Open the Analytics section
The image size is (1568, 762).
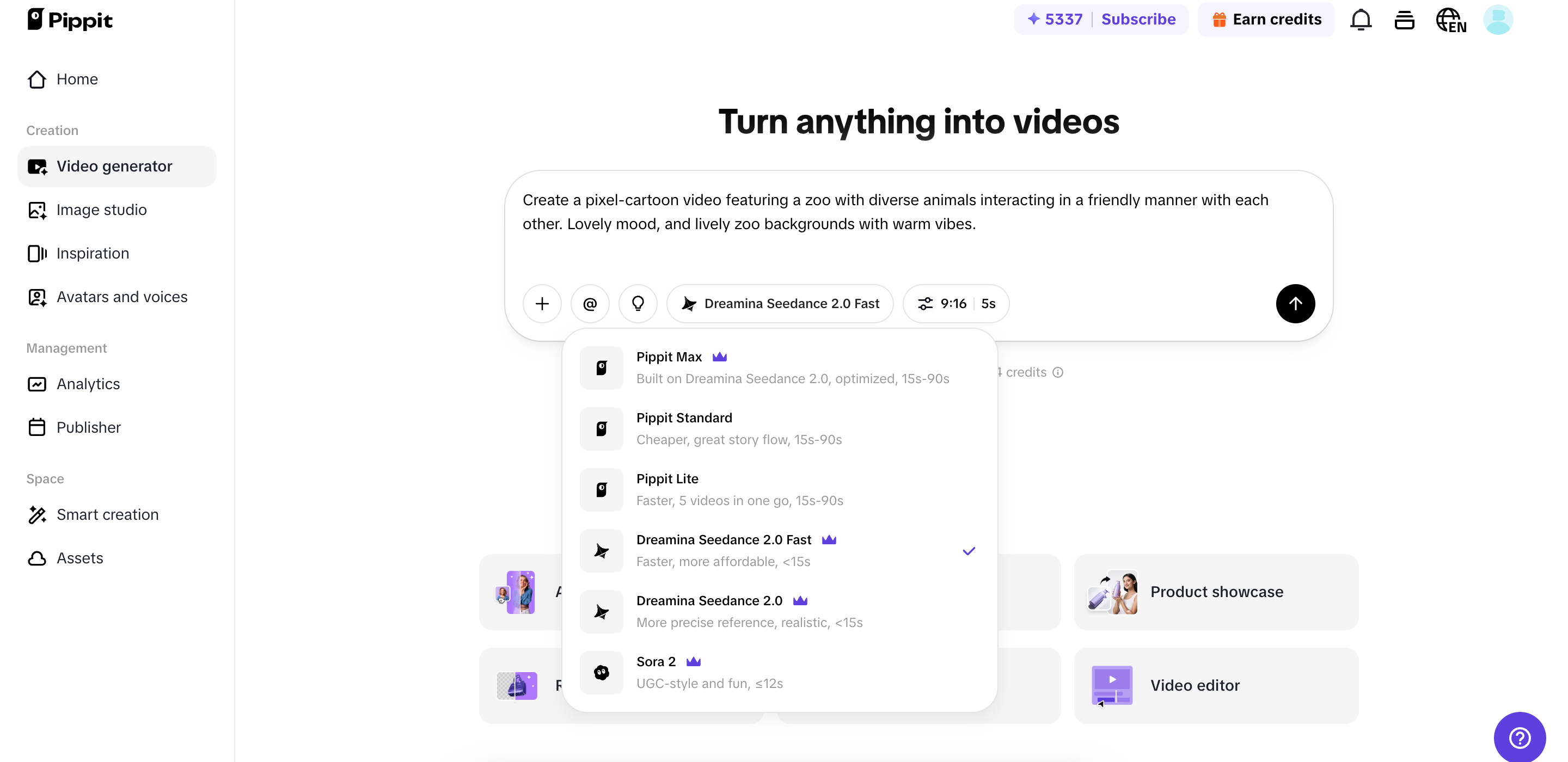tap(88, 384)
